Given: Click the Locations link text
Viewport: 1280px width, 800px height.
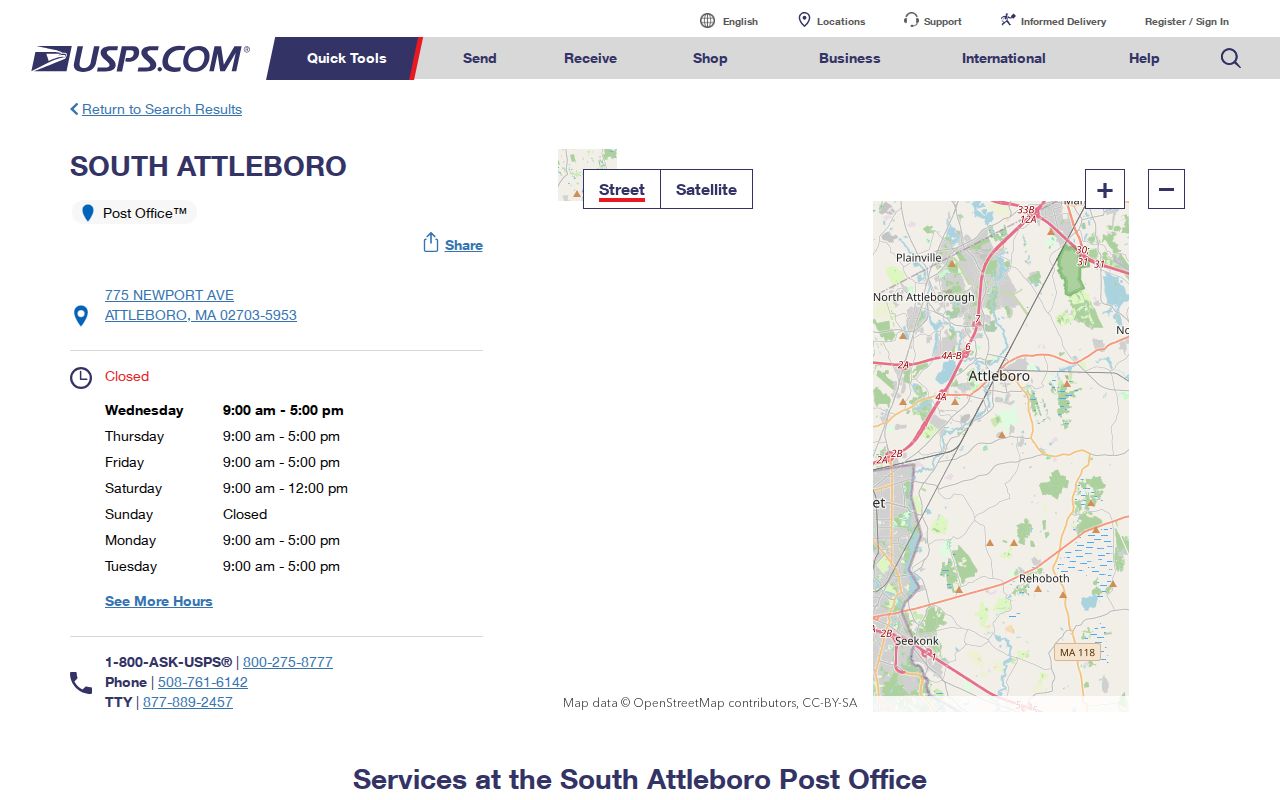Looking at the screenshot, I should [841, 21].
